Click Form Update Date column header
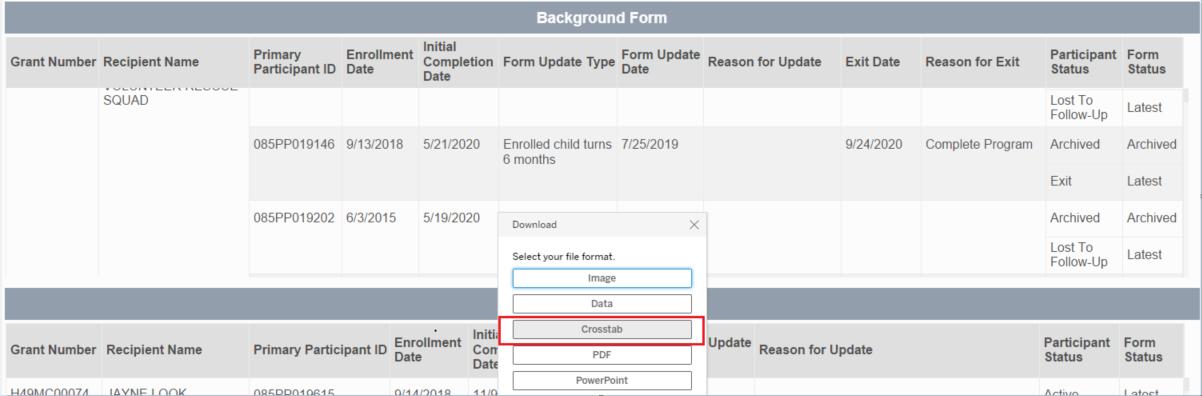Screen dimensions: 1202x396 click(x=660, y=62)
